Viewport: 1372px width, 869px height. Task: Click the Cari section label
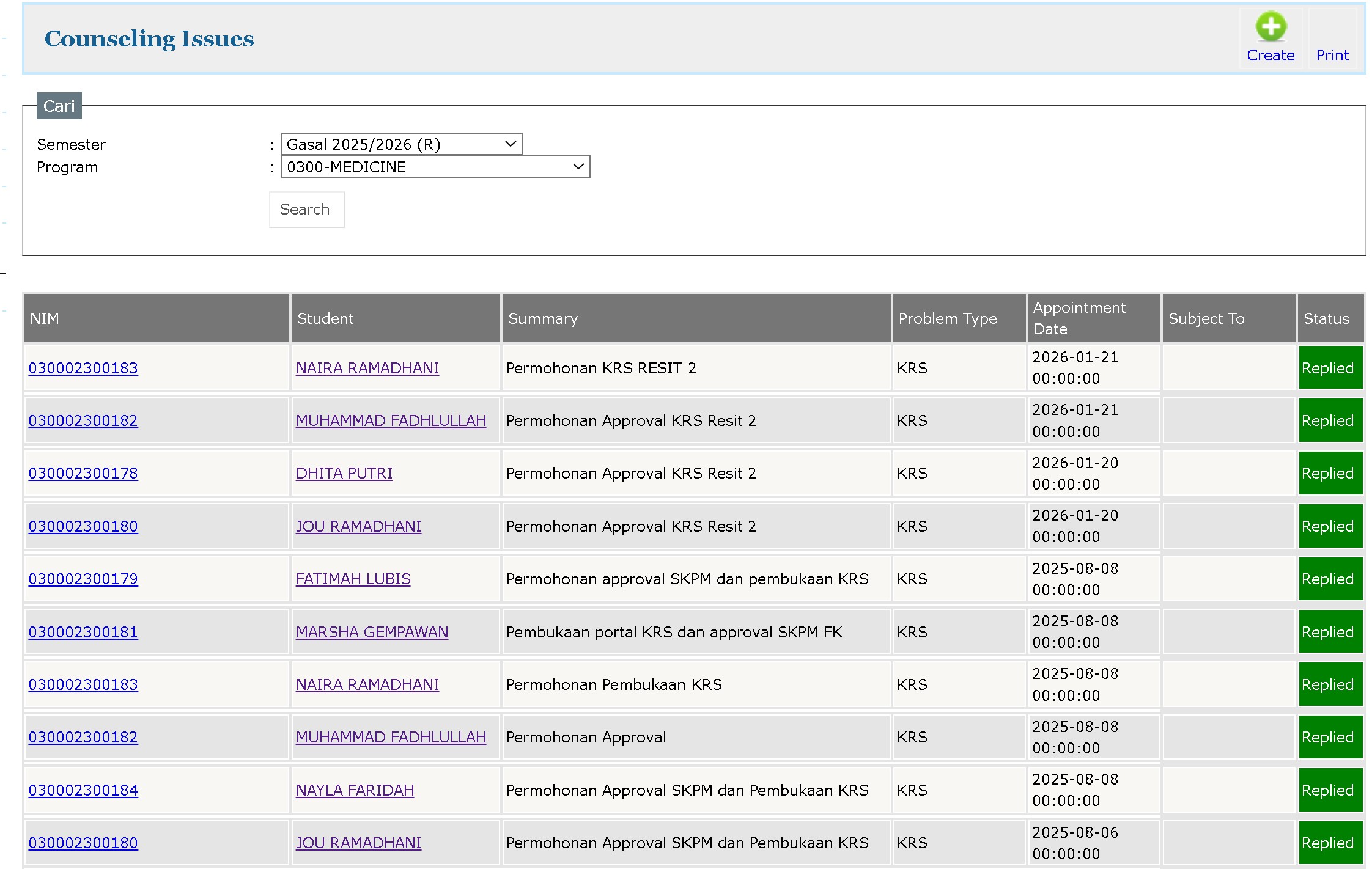pyautogui.click(x=59, y=106)
